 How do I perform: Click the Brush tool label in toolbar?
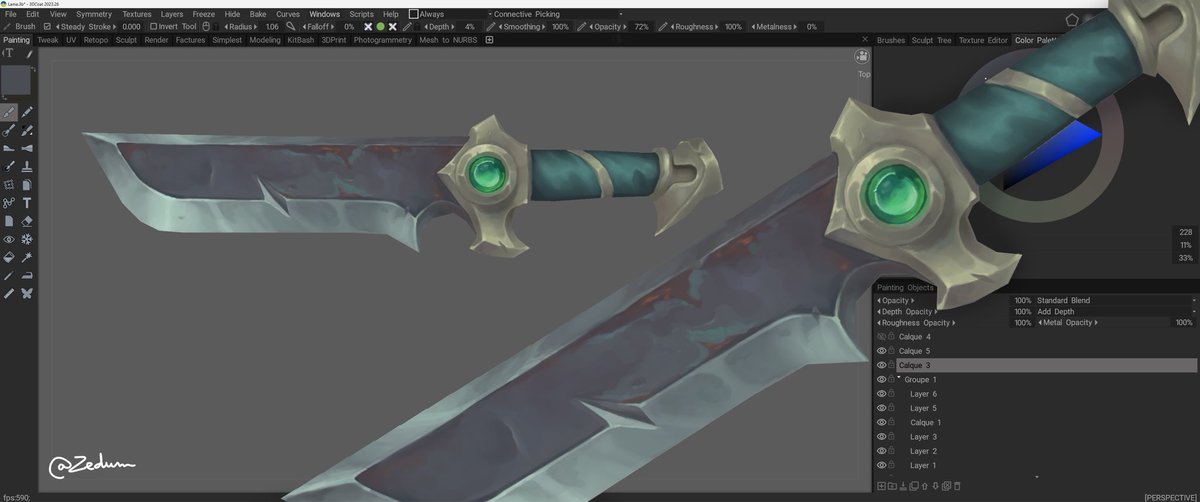pos(26,27)
